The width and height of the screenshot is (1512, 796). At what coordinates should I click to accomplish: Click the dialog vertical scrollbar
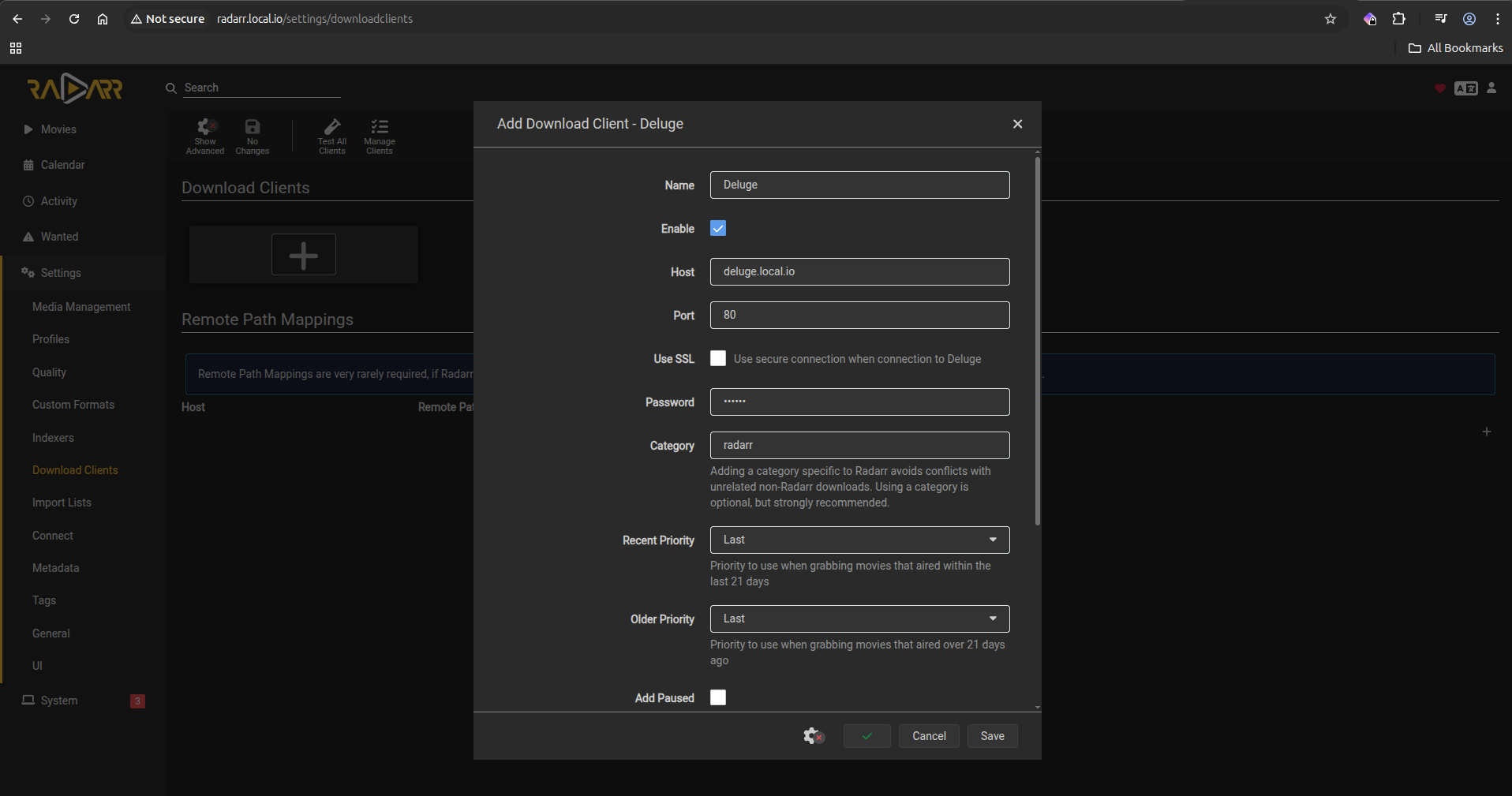(1038, 341)
